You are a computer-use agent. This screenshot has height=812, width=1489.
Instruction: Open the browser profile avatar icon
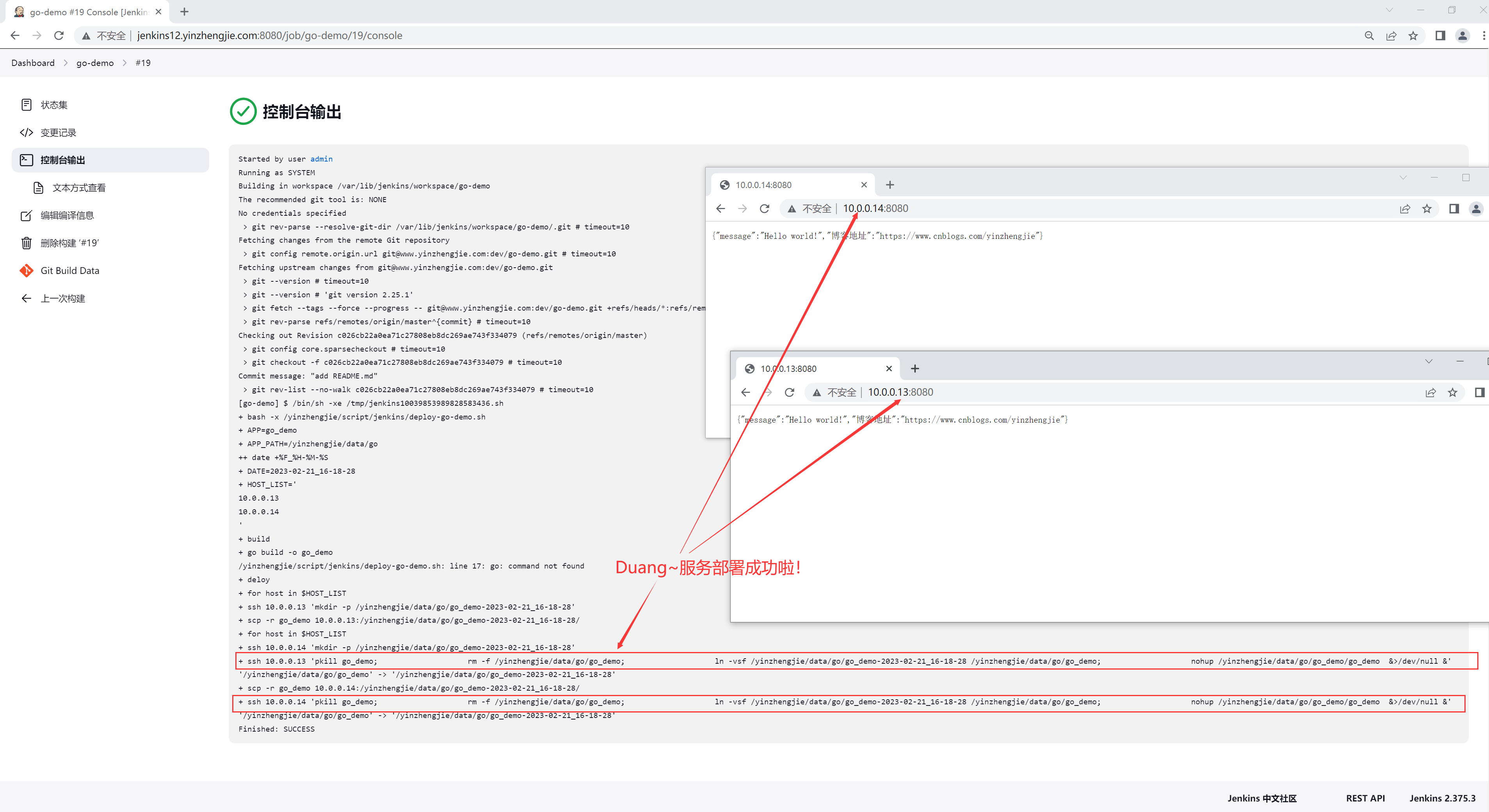click(1462, 35)
